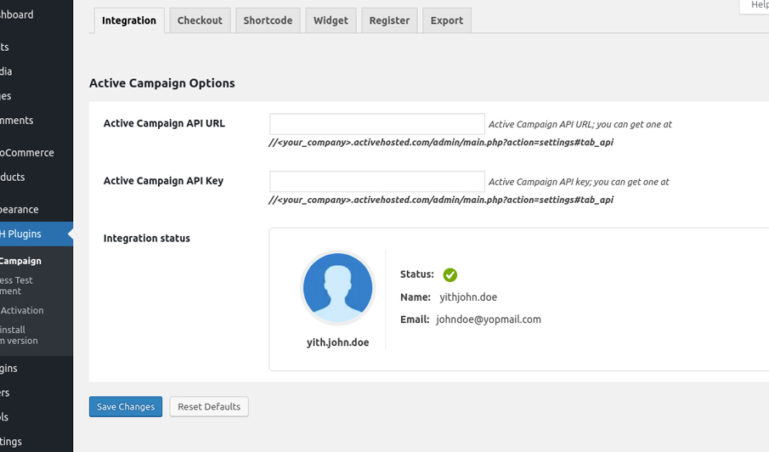Open Dashboard in the sidebar

[36, 15]
